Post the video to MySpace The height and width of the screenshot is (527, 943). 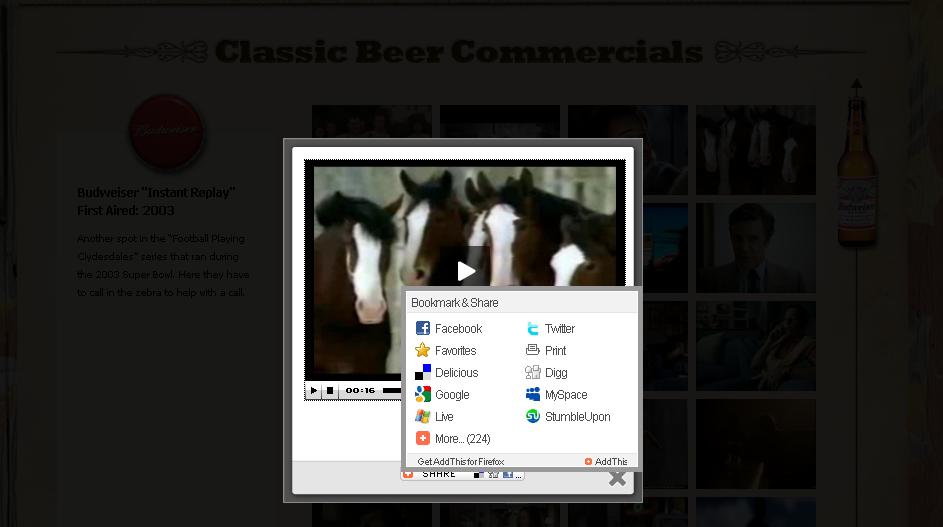click(x=556, y=395)
